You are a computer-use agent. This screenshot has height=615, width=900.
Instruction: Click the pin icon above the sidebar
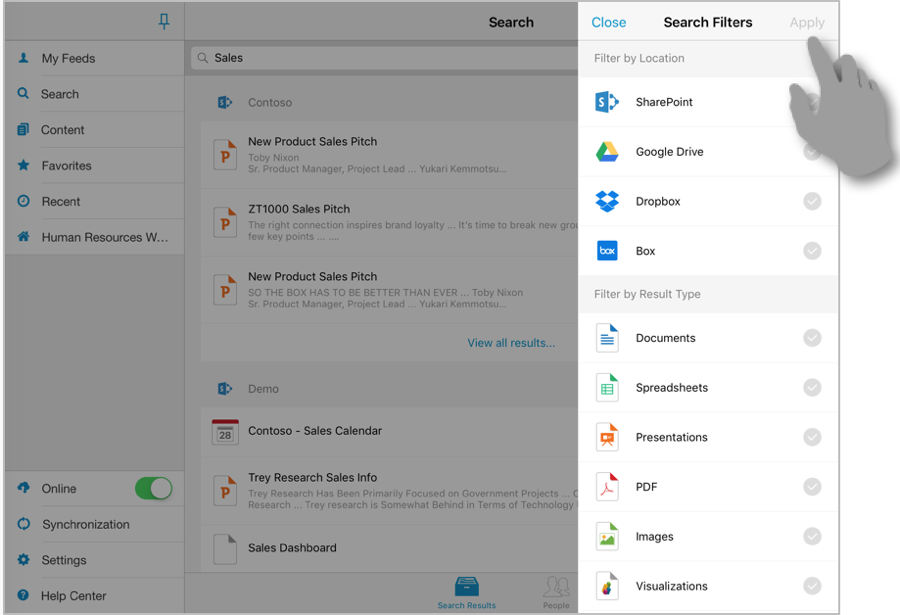163,21
